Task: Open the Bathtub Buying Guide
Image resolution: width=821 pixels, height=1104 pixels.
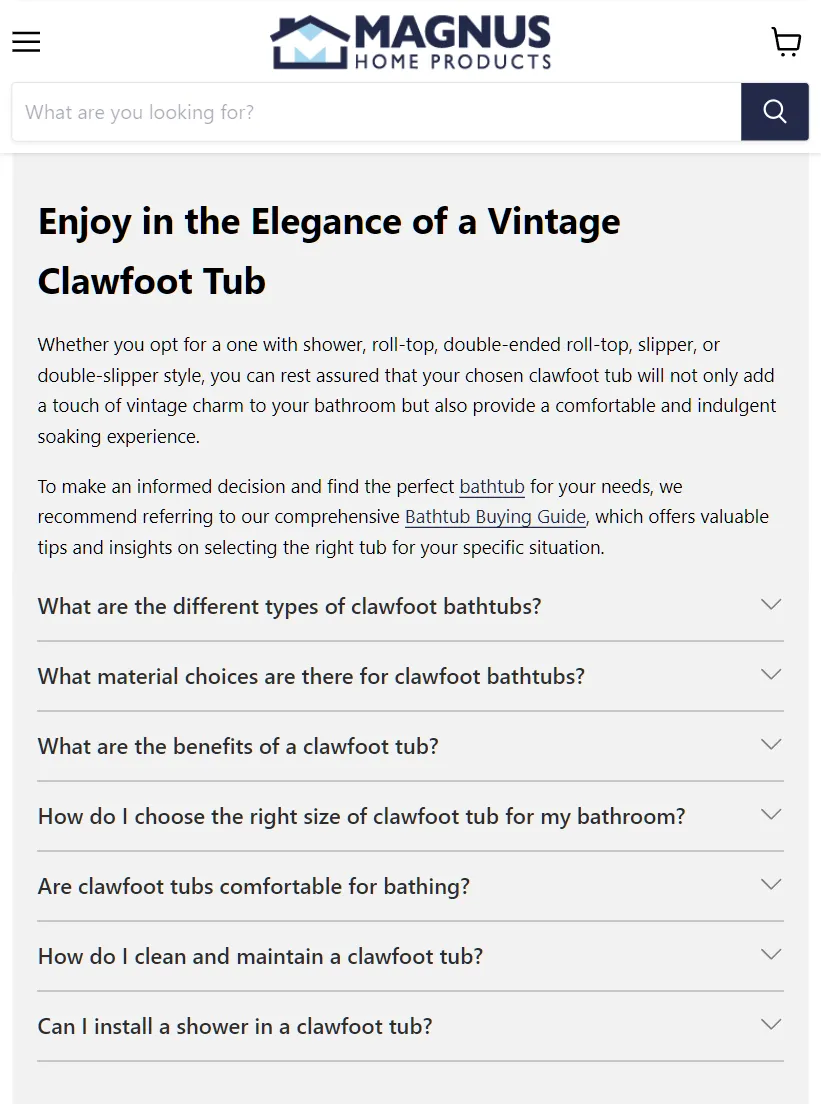Action: coord(495,516)
